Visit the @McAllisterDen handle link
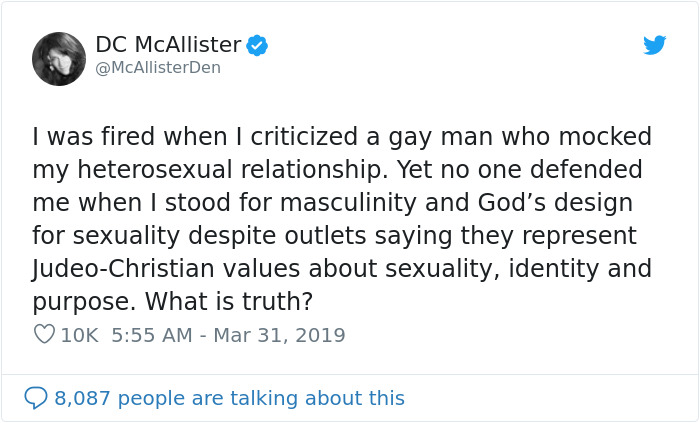The image size is (700, 423). pyautogui.click(x=157, y=68)
